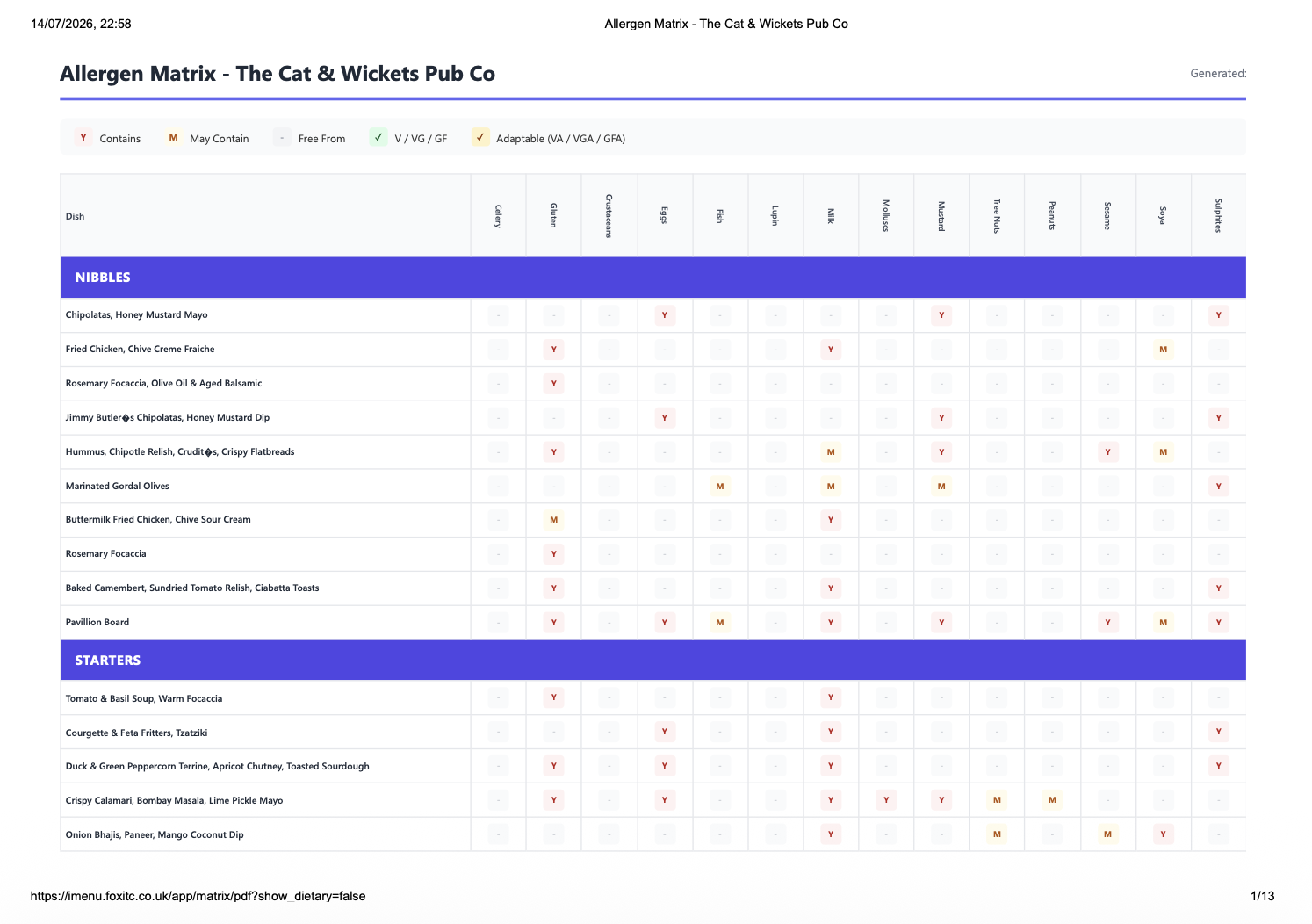1312x924 pixels.
Task: Click the Generated: label at top right
Action: coord(1218,74)
